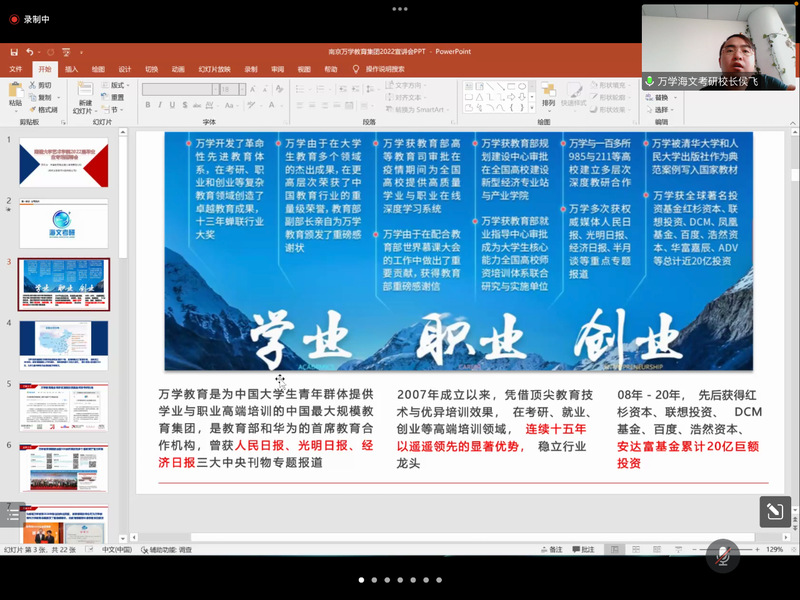Click the font color A button

point(271,105)
